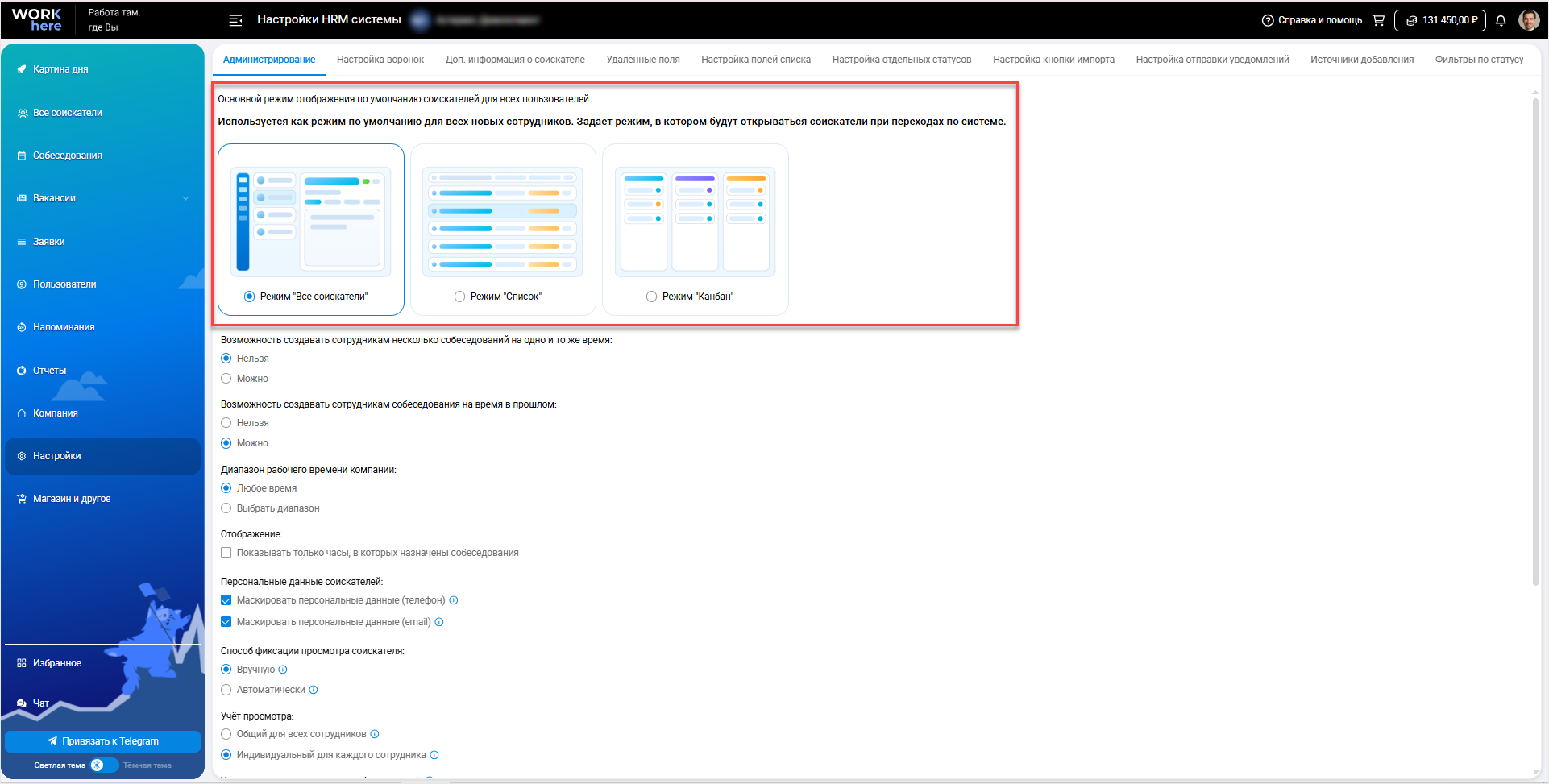1549x784 pixels.
Task: Switch to Настройка воронок tab
Action: click(x=380, y=60)
